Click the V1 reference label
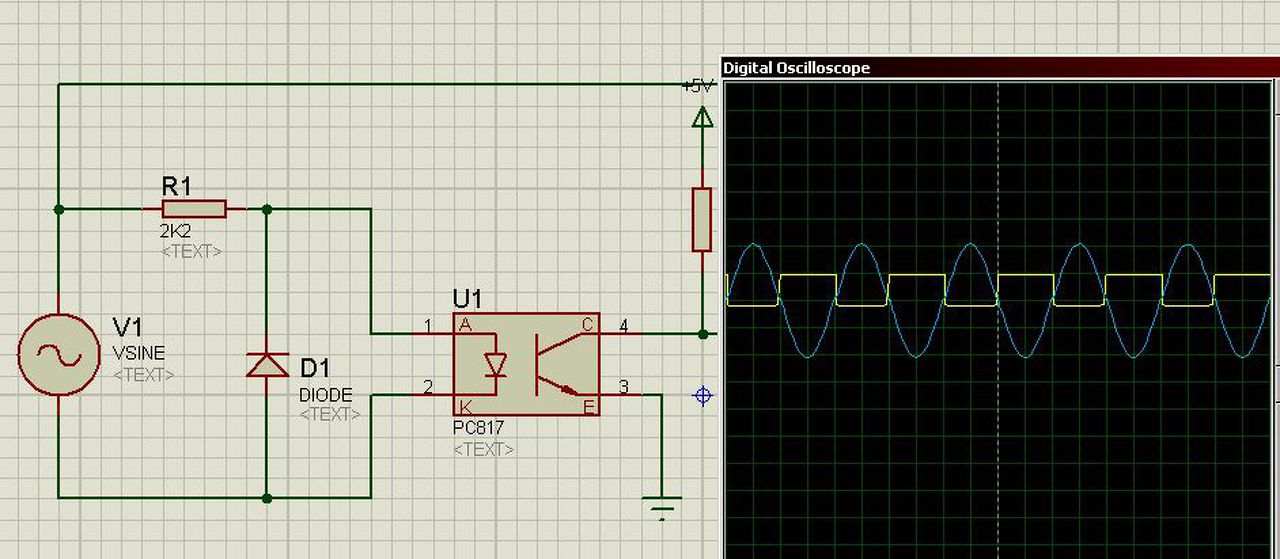This screenshot has height=559, width=1280. point(129,328)
